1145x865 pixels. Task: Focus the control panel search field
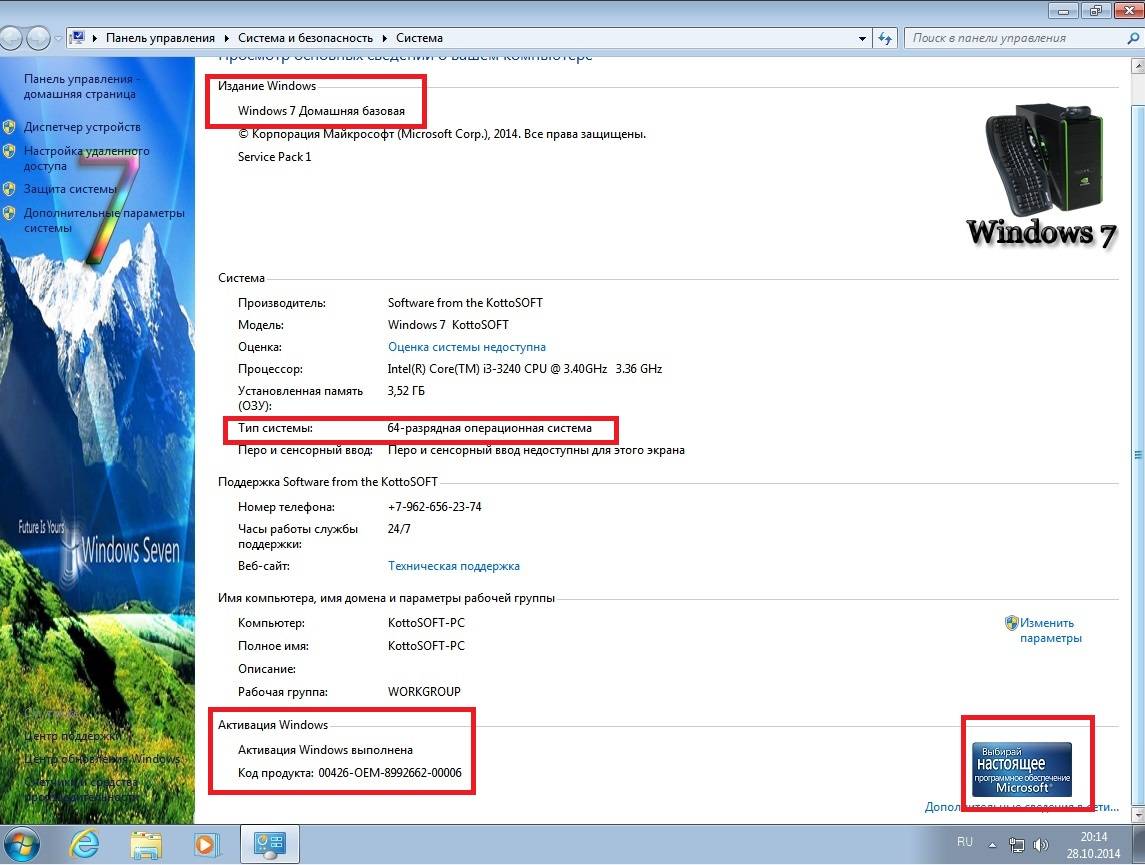(x=1022, y=38)
